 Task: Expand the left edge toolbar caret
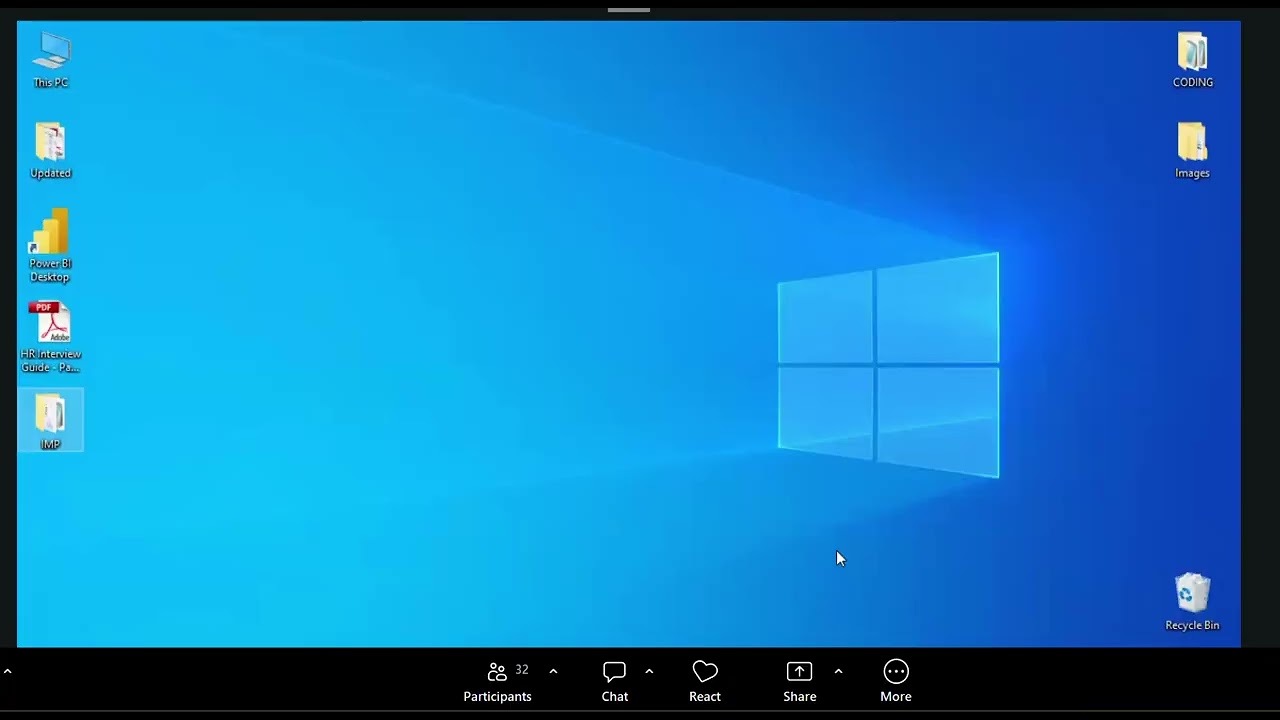click(x=7, y=672)
